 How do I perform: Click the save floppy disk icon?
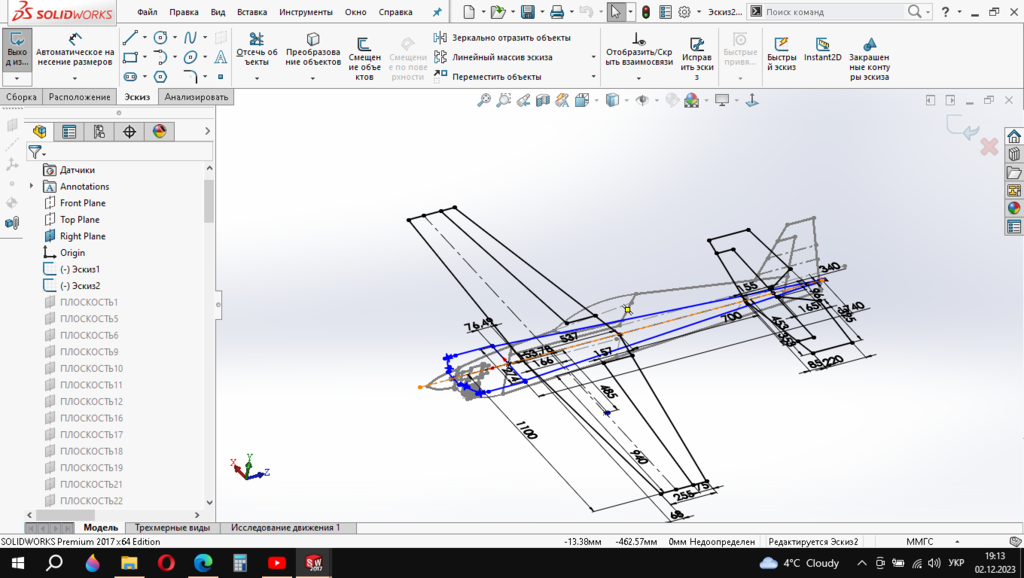point(526,12)
